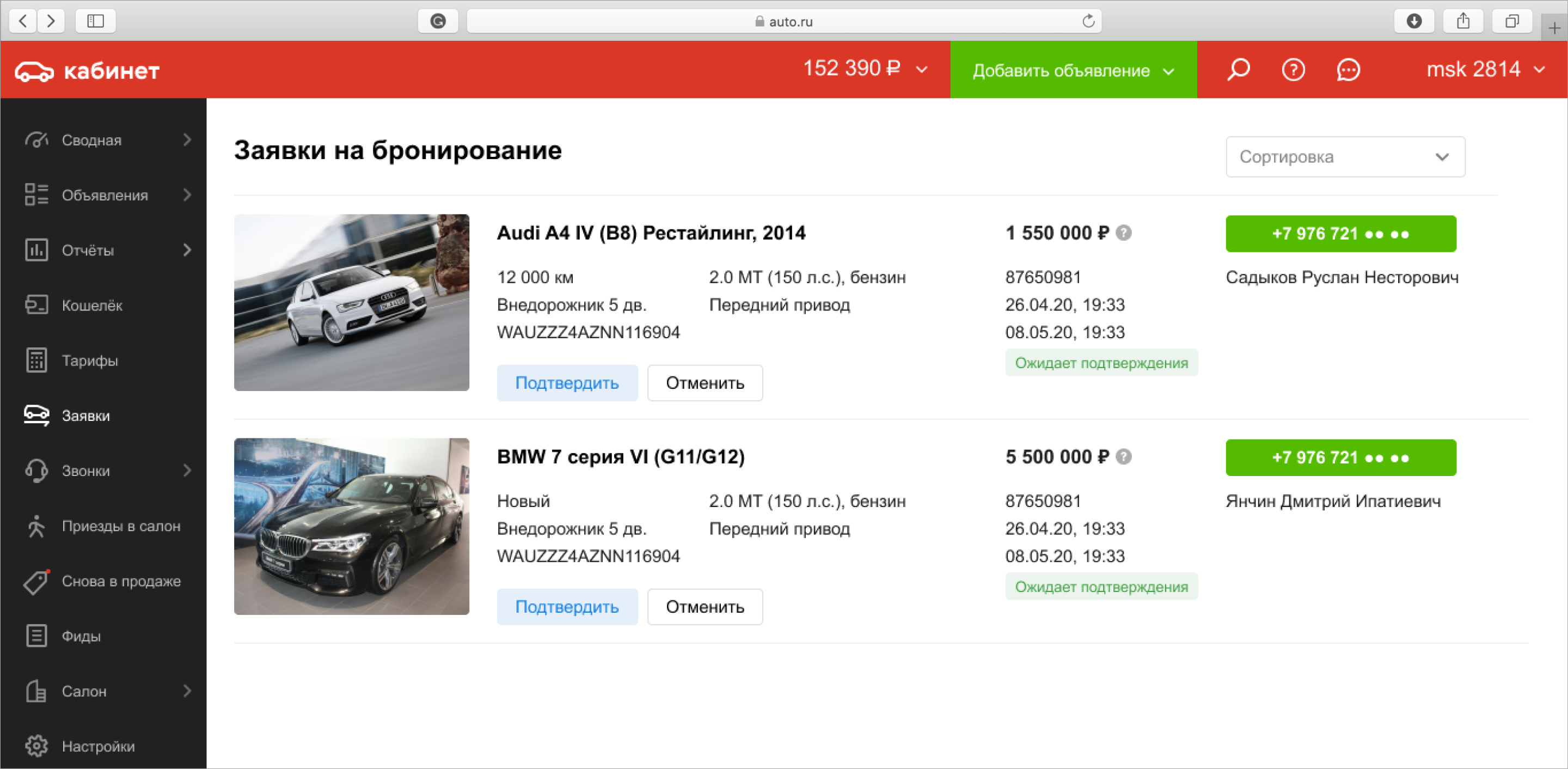Click the Настройки gear icon

[36, 746]
